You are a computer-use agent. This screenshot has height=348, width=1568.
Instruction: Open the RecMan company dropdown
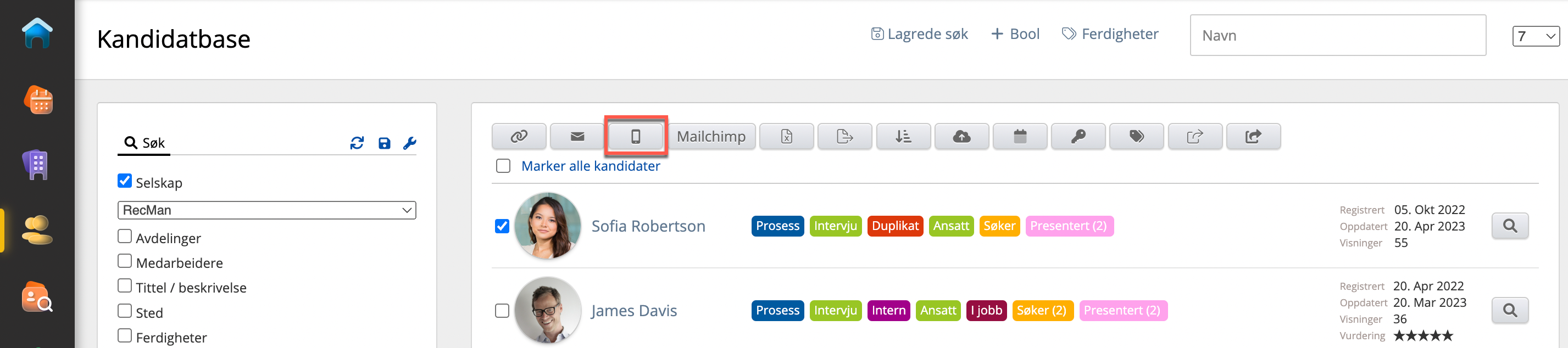pos(266,210)
